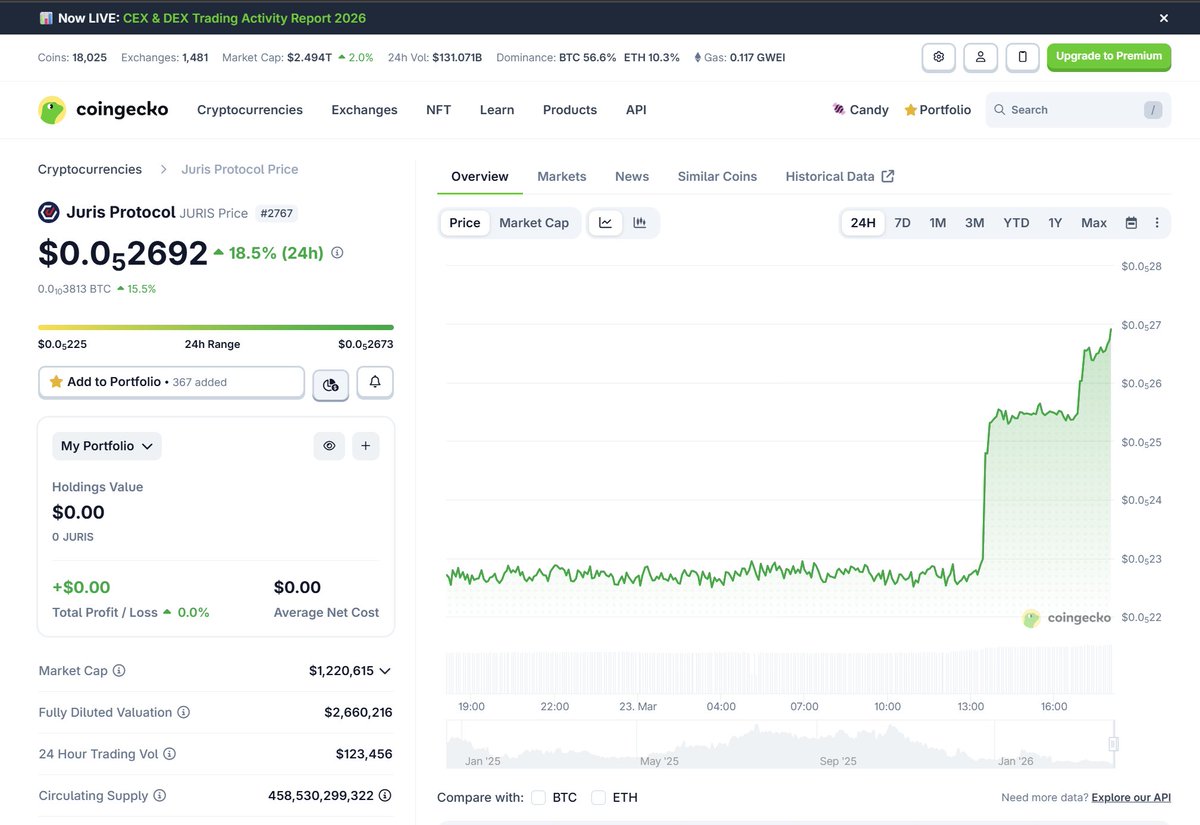
Task: Expand the Market Cap value chevron
Action: tap(385, 671)
